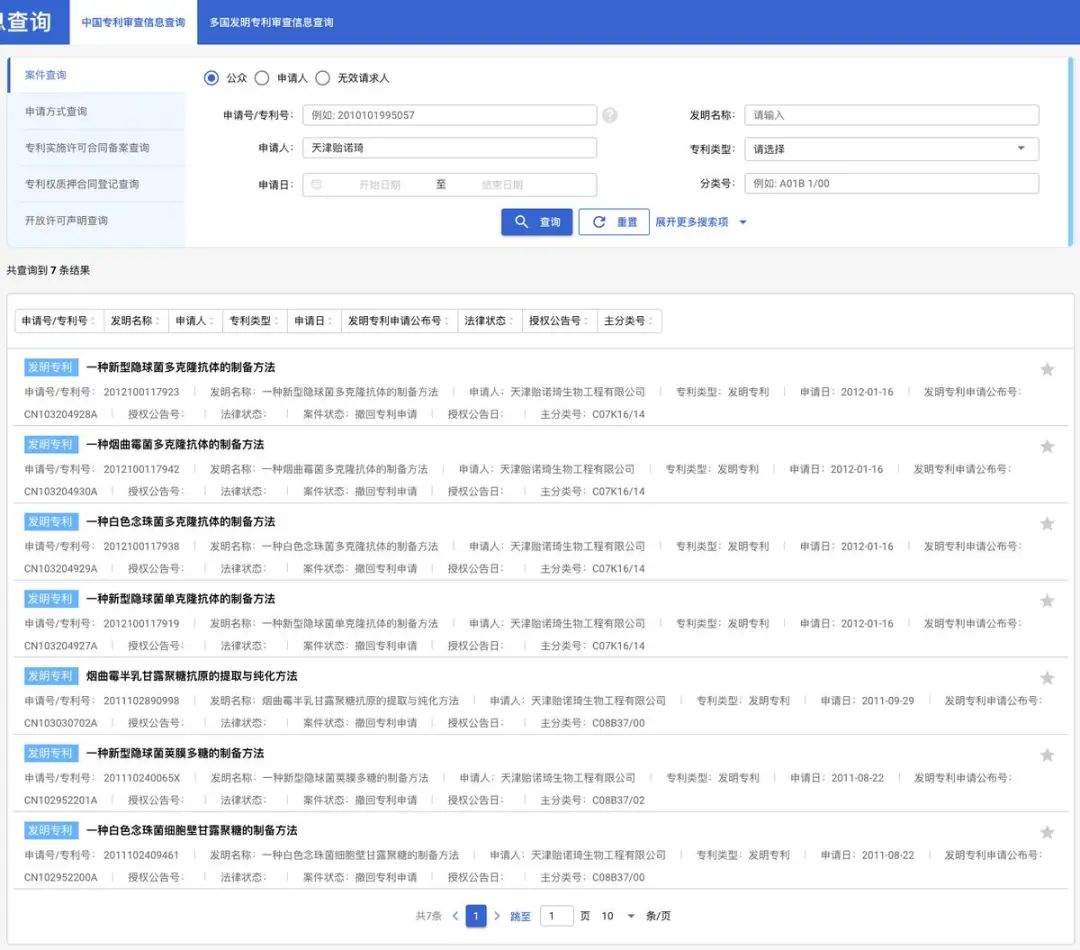
Task: Star the 新型隐球菌荚膜多糖 patent result
Action: point(1047,755)
